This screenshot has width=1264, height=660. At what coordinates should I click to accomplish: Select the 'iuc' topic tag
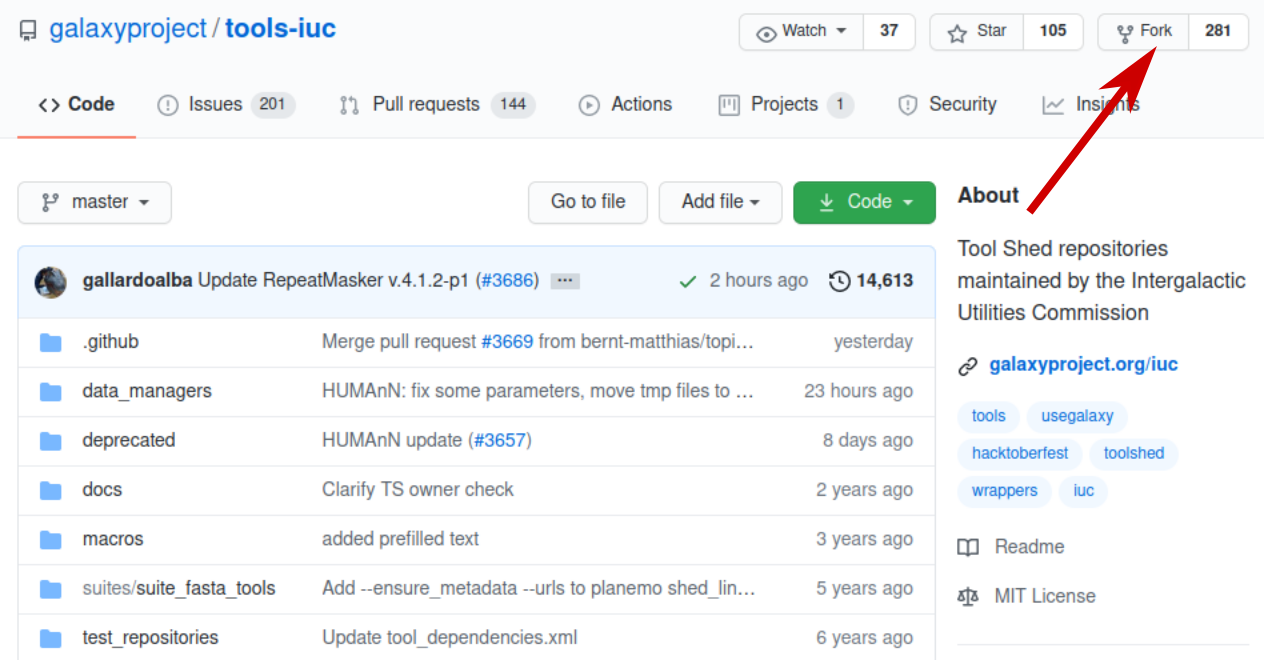(1084, 491)
